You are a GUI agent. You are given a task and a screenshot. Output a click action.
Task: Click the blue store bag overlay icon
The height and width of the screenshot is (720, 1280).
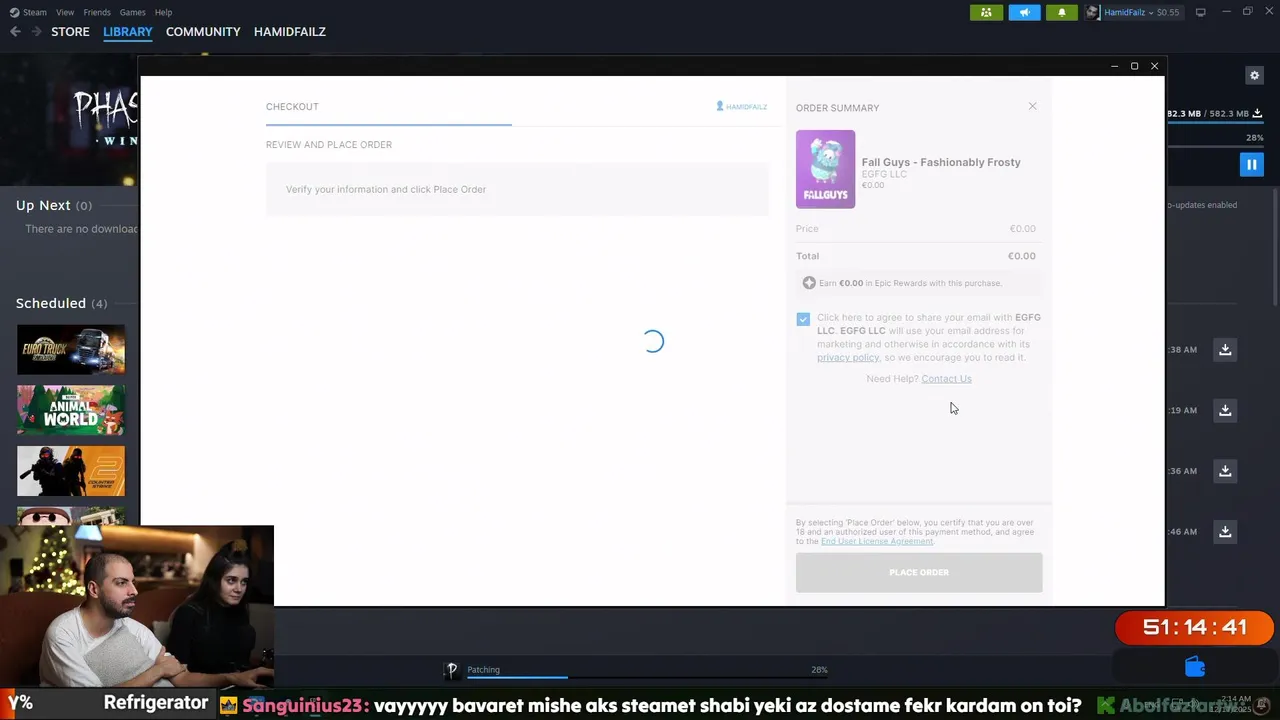tap(1195, 666)
